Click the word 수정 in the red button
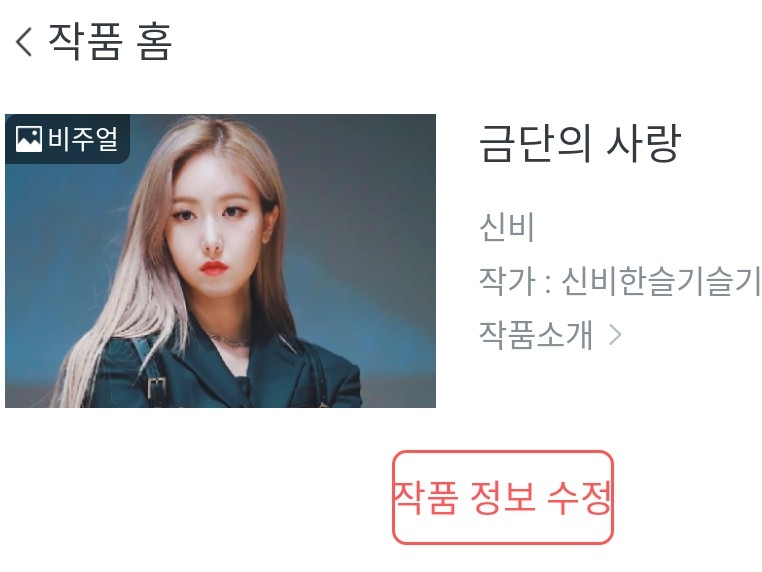The width and height of the screenshot is (762, 572). (579, 497)
